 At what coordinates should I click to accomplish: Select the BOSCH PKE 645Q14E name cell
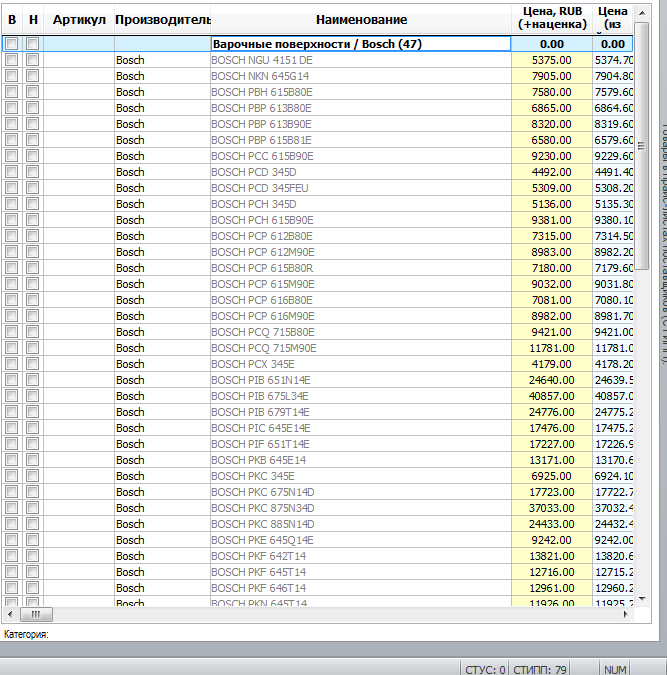(x=361, y=540)
